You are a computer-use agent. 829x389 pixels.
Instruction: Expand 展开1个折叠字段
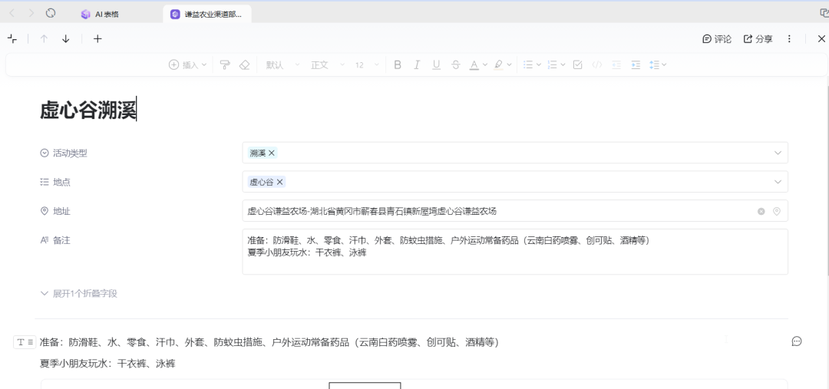pos(79,293)
